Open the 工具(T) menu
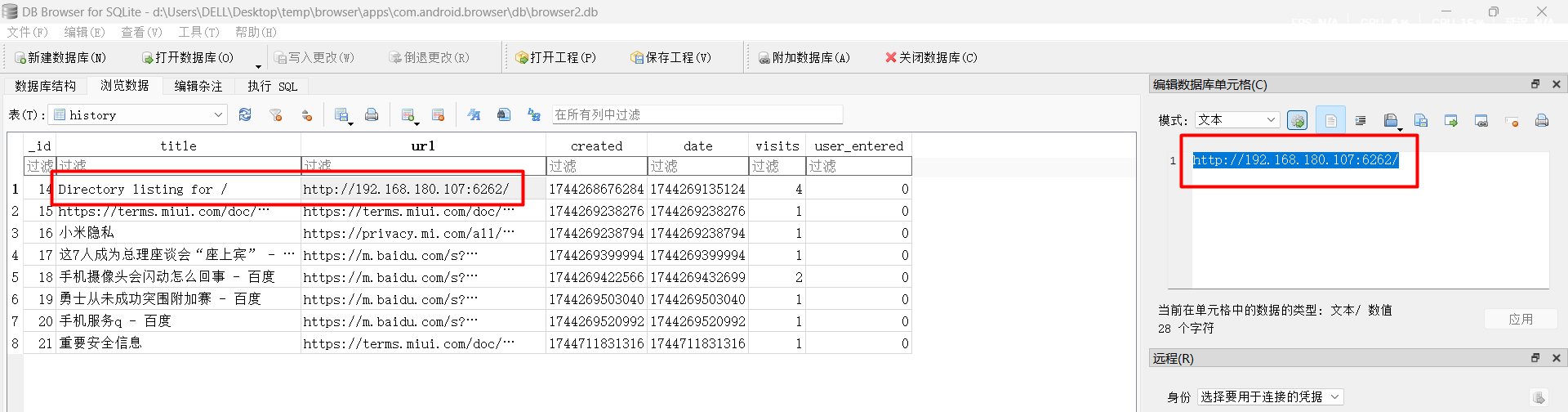The image size is (1568, 412). (198, 32)
